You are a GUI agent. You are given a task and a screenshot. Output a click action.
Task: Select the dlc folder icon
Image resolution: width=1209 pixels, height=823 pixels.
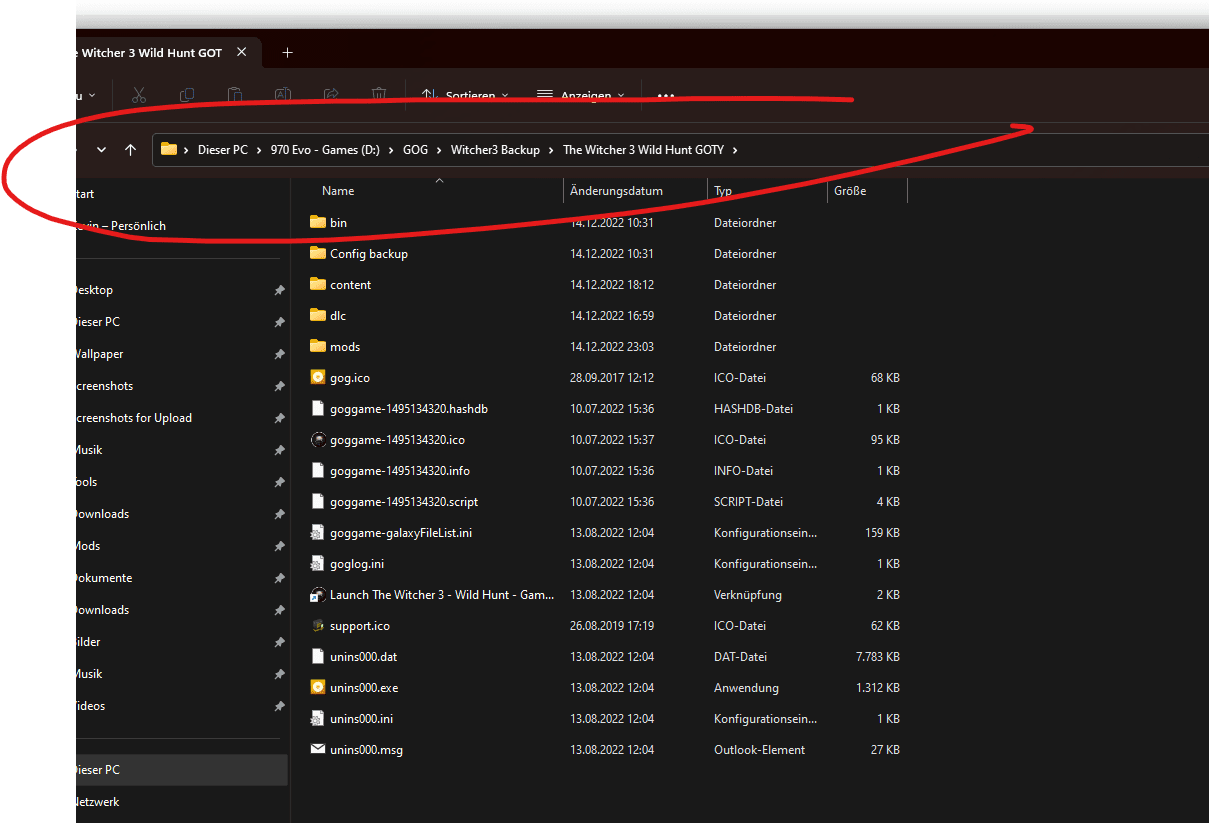coord(318,315)
